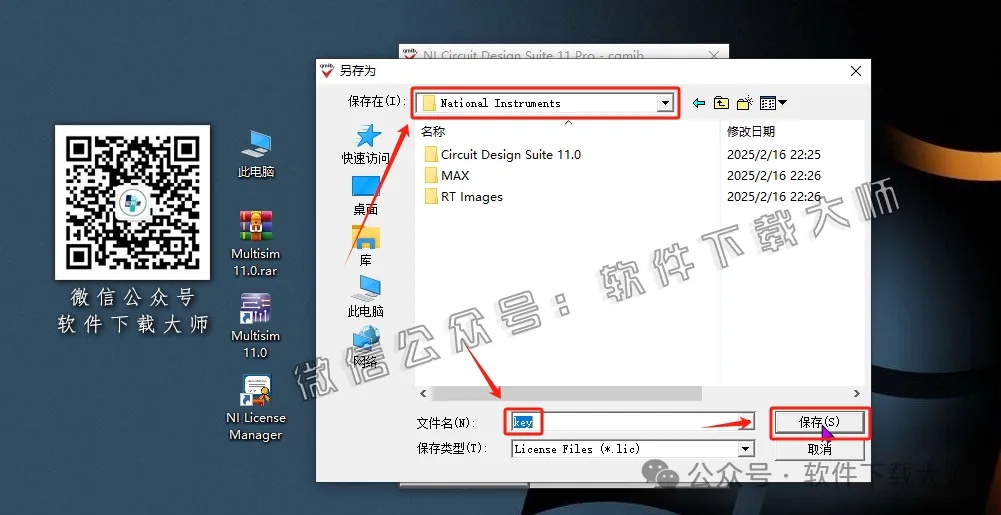Open the Circuit Design Suite 11.0 folder
Image resolution: width=1001 pixels, height=515 pixels.
[x=503, y=154]
